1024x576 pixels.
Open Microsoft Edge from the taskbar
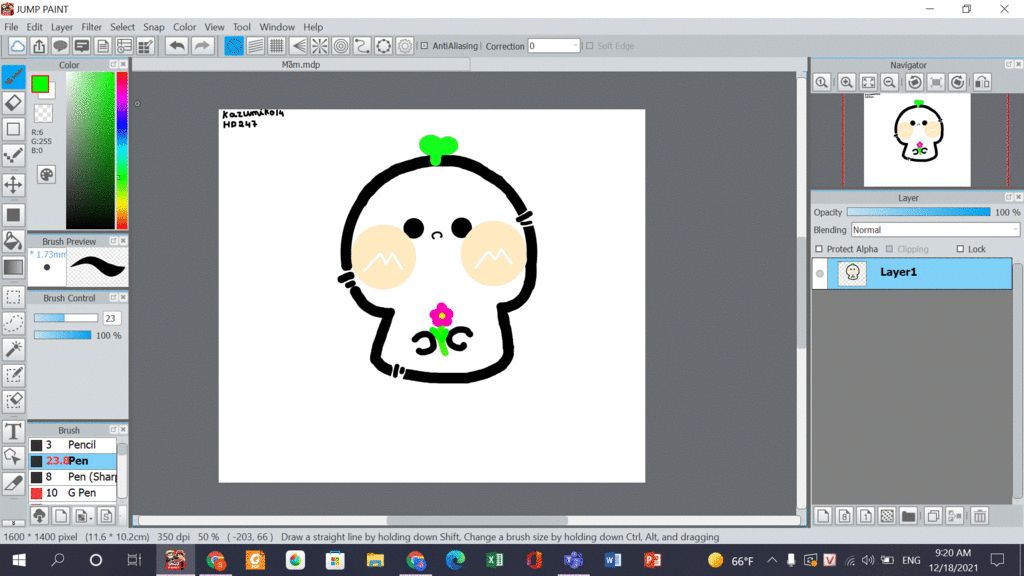pyautogui.click(x=455, y=560)
